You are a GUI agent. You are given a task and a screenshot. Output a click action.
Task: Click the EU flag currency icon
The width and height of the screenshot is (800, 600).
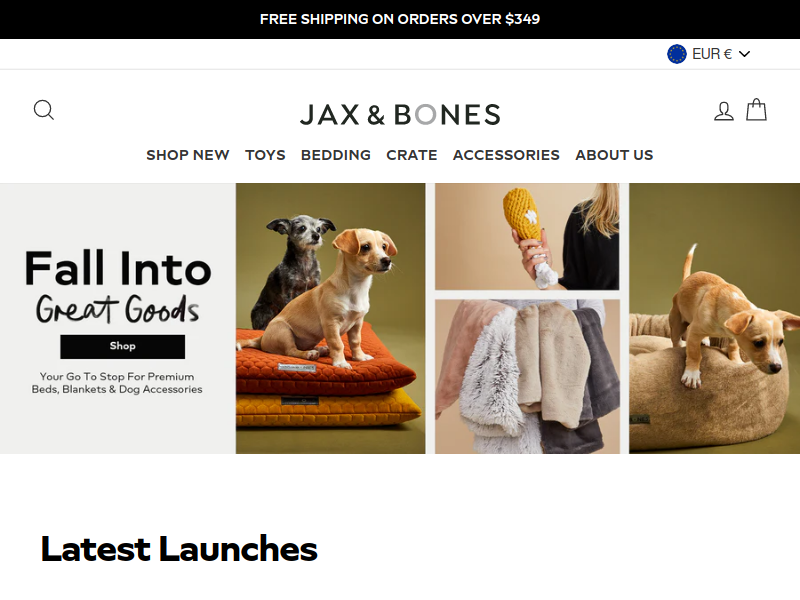pos(677,54)
